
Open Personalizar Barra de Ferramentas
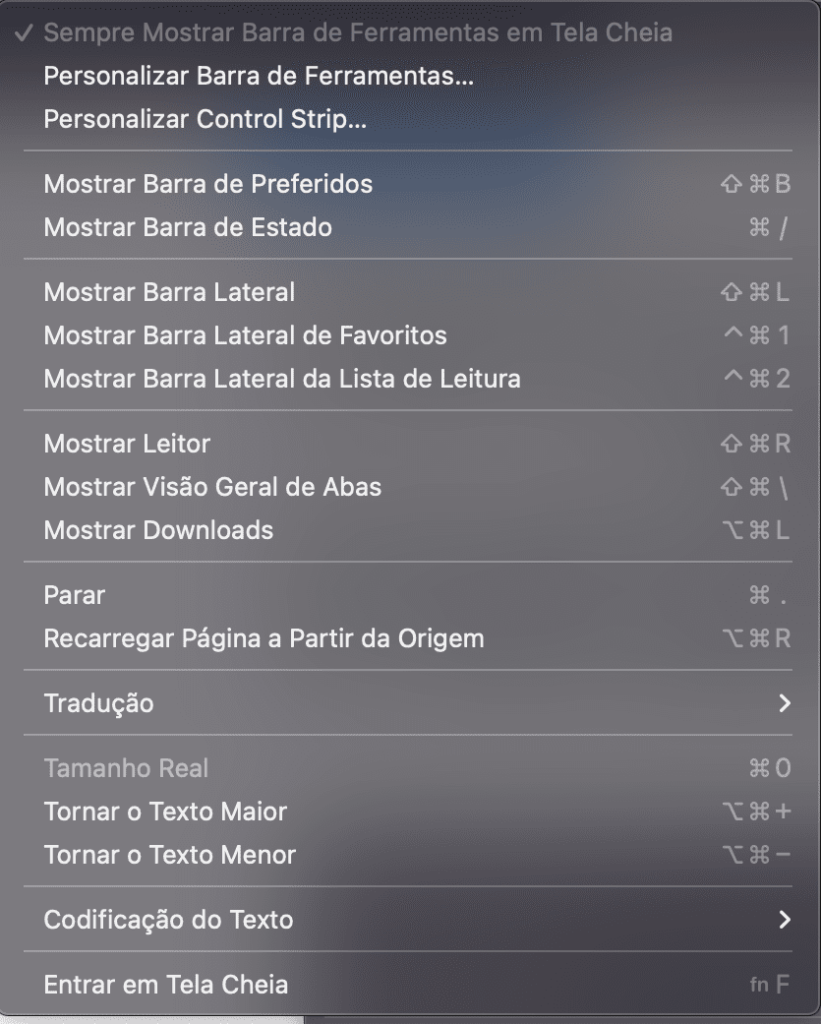pos(258,76)
